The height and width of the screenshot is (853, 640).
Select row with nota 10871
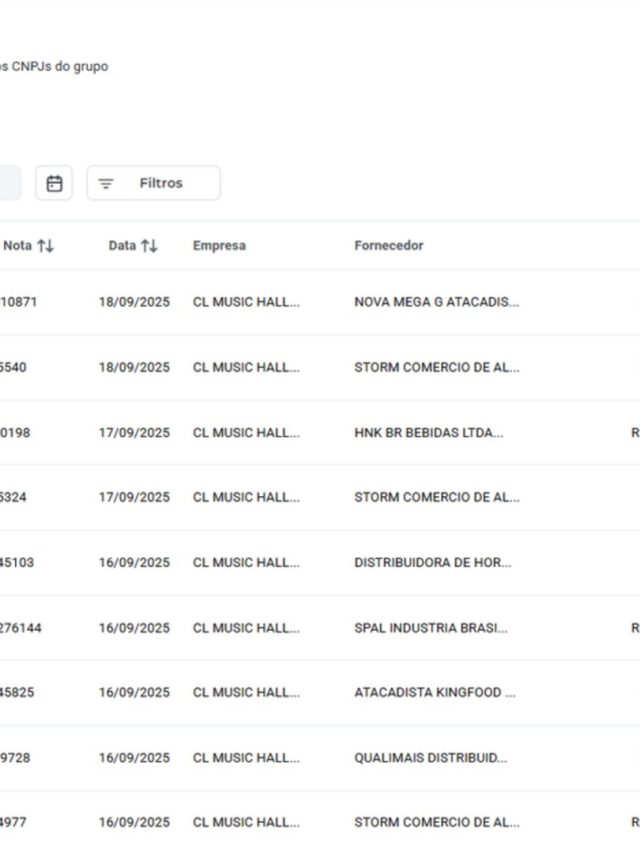point(320,302)
